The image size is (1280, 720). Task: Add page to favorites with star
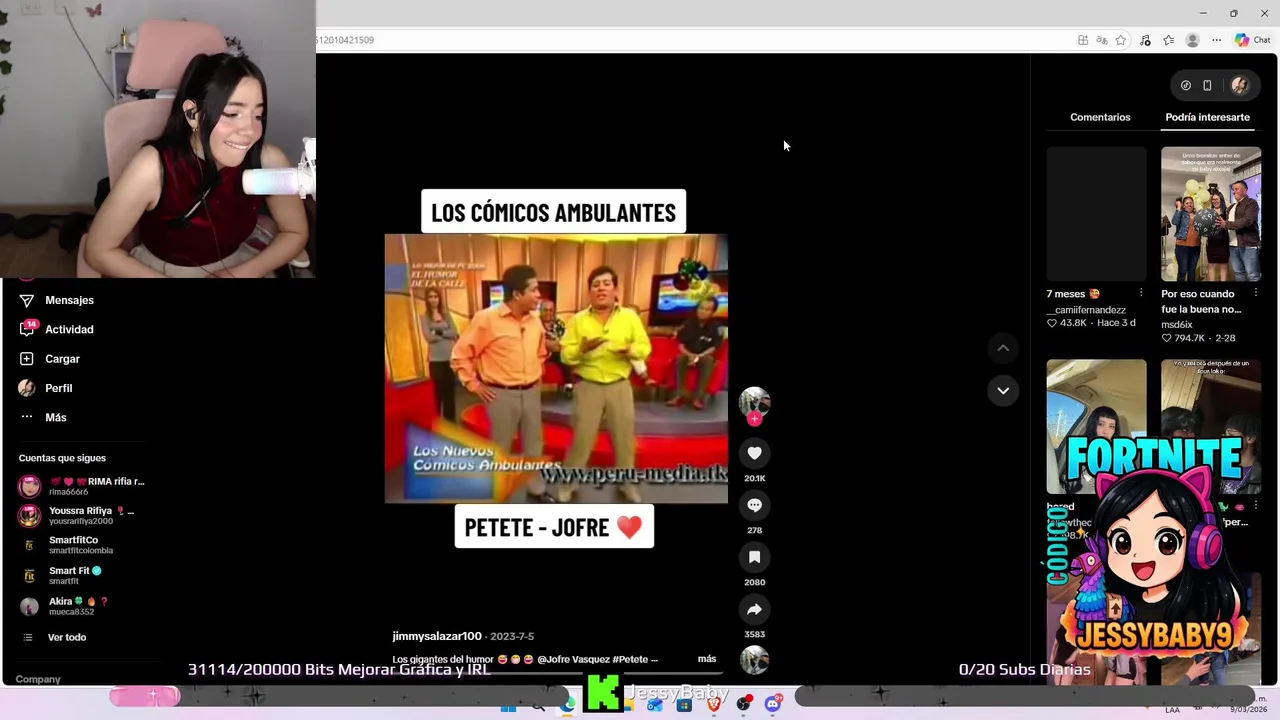pos(1121,40)
